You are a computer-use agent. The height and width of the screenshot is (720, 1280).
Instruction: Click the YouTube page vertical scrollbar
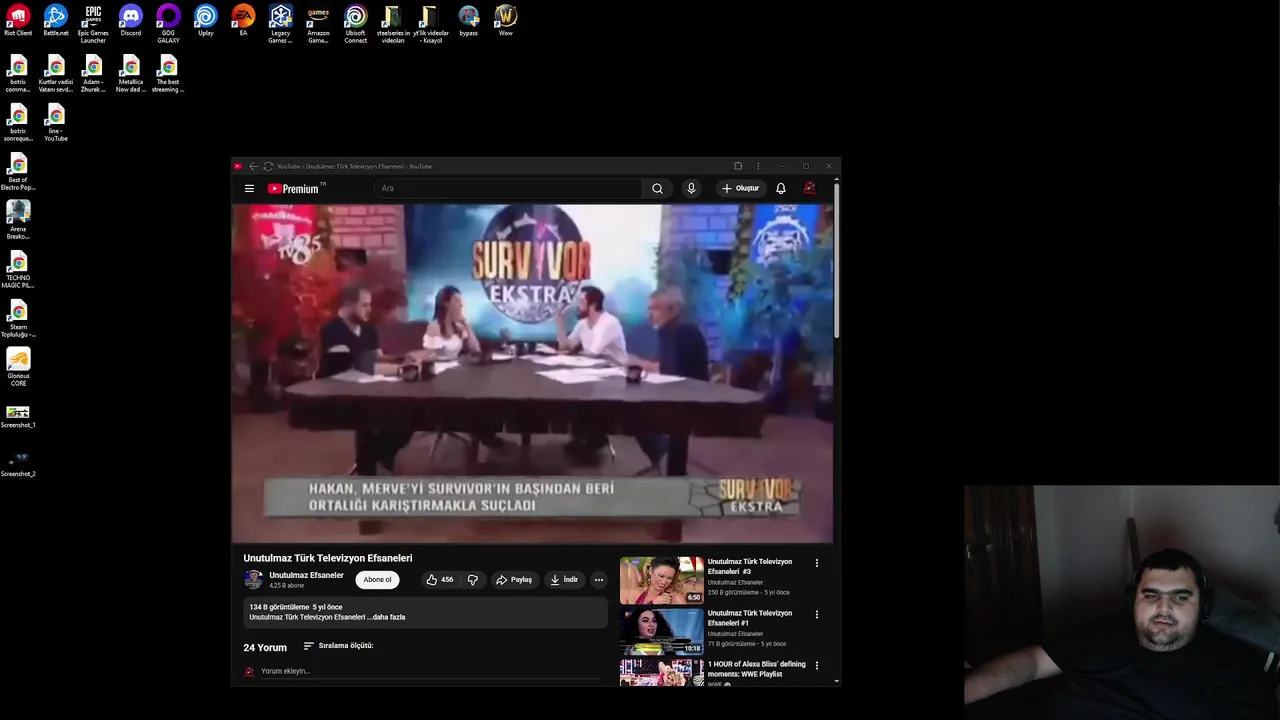point(836,260)
